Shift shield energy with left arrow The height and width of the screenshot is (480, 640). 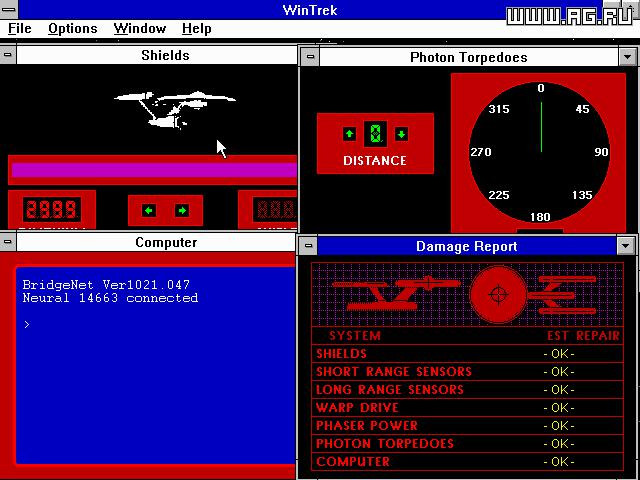pyautogui.click(x=149, y=211)
